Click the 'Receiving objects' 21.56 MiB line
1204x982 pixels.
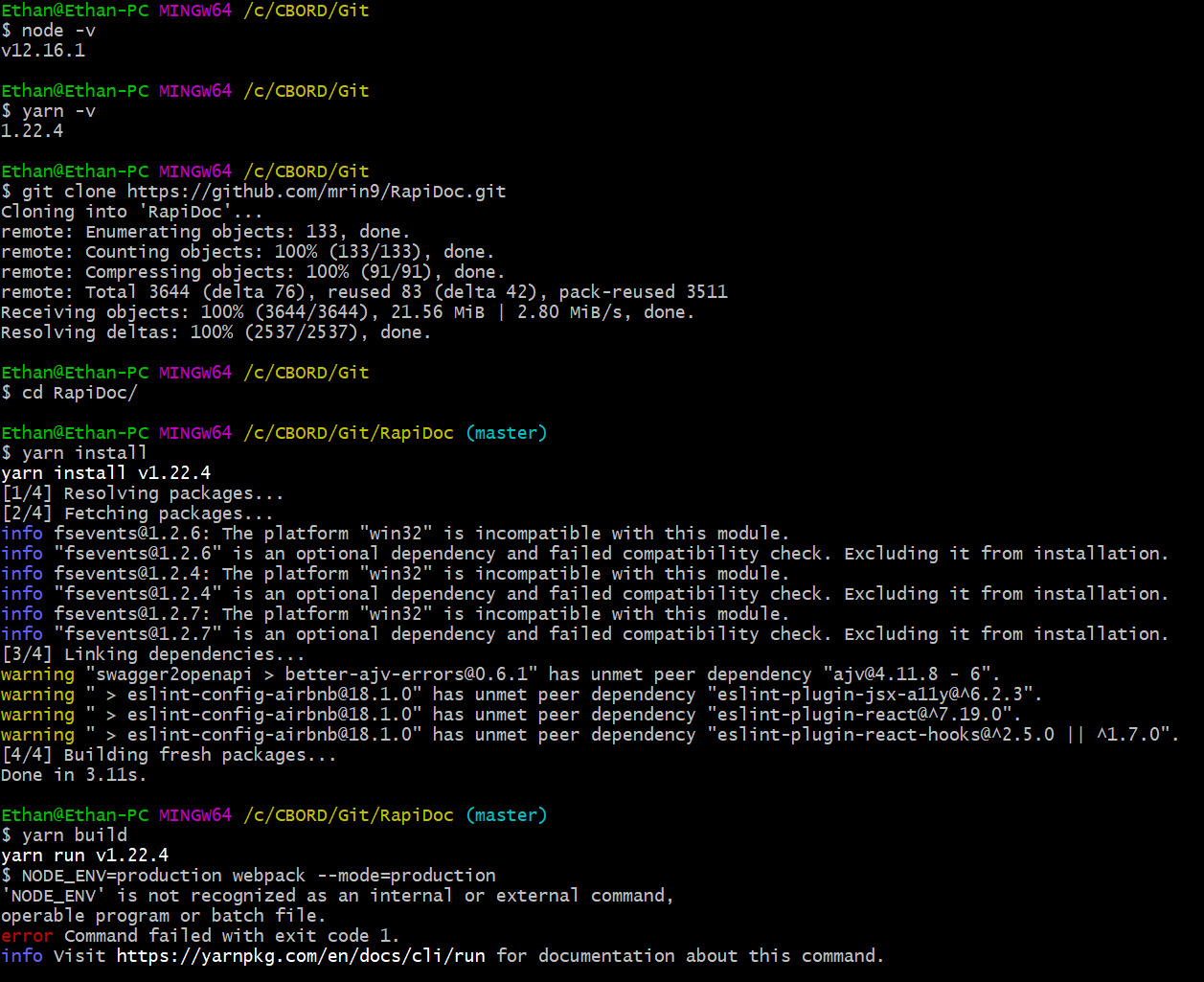[x=348, y=312]
